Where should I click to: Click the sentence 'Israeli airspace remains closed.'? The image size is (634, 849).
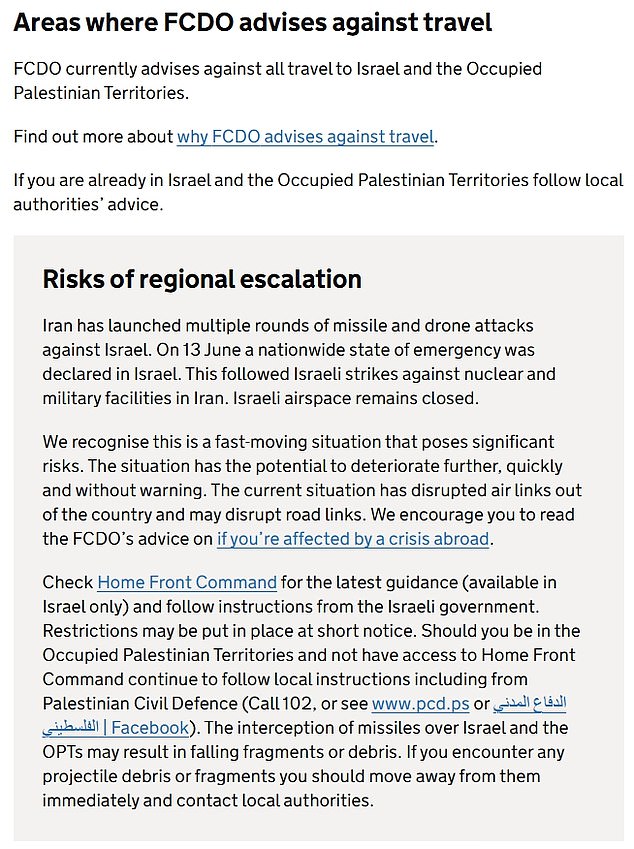[356, 399]
